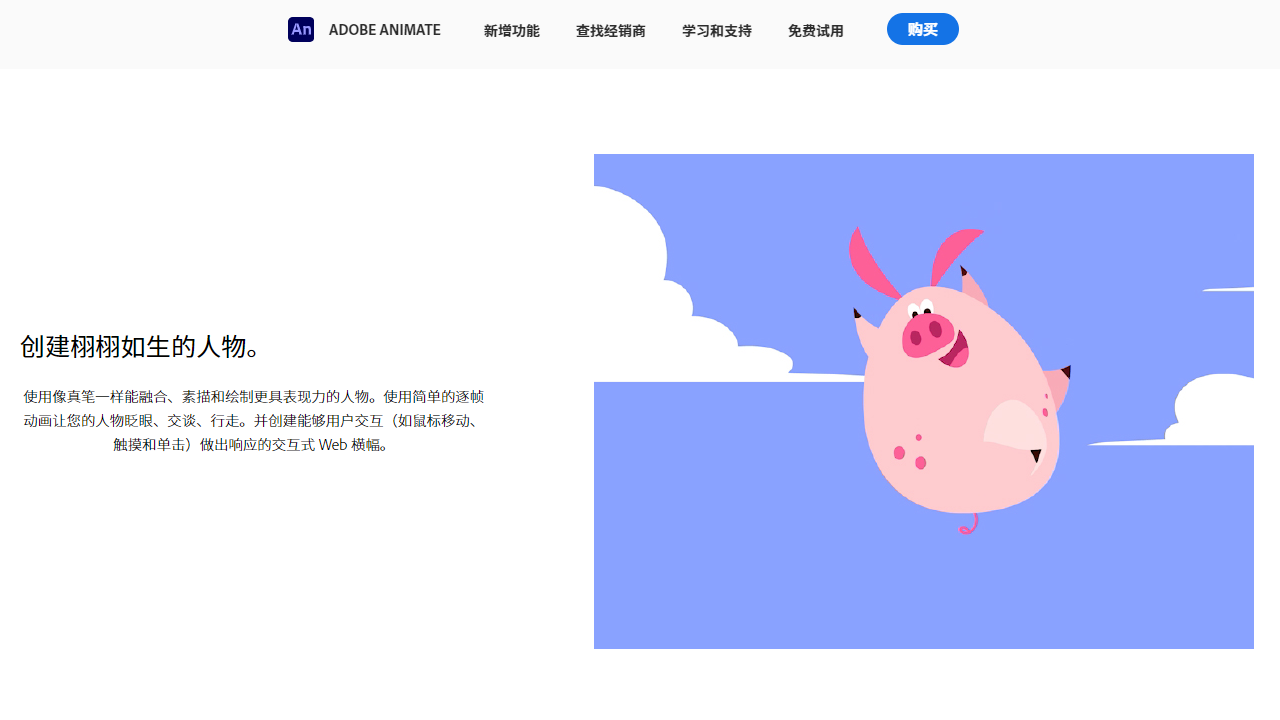The image size is (1280, 720).
Task: Select 查找经销商 in the top navigation
Action: pyautogui.click(x=610, y=31)
